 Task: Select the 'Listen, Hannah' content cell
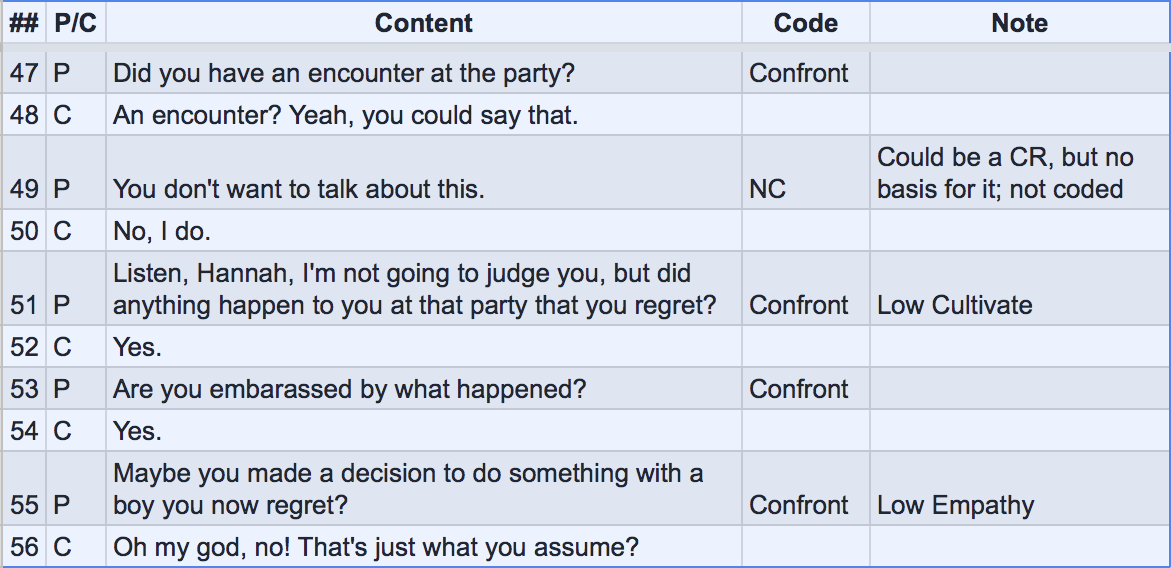tap(414, 289)
